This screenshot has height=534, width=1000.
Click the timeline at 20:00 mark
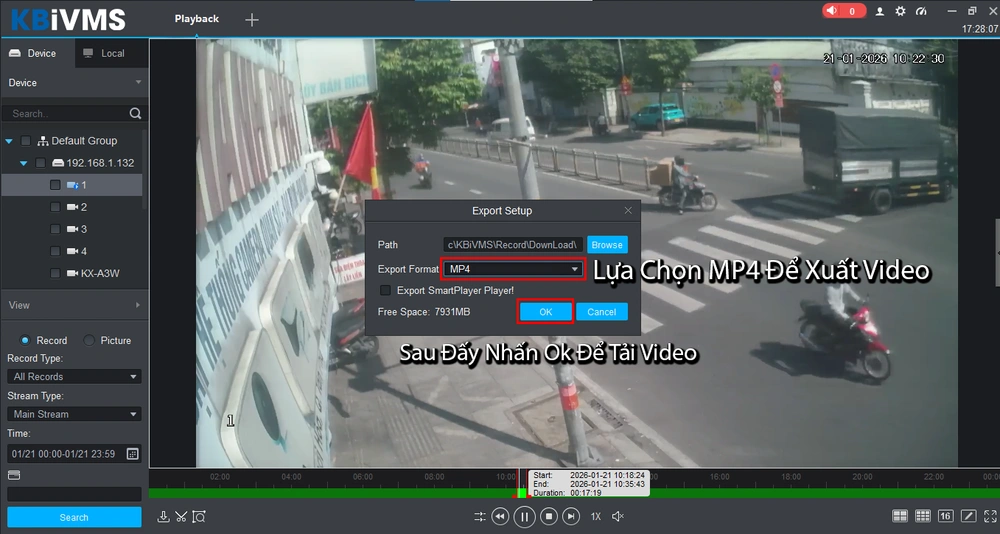click(x=862, y=477)
